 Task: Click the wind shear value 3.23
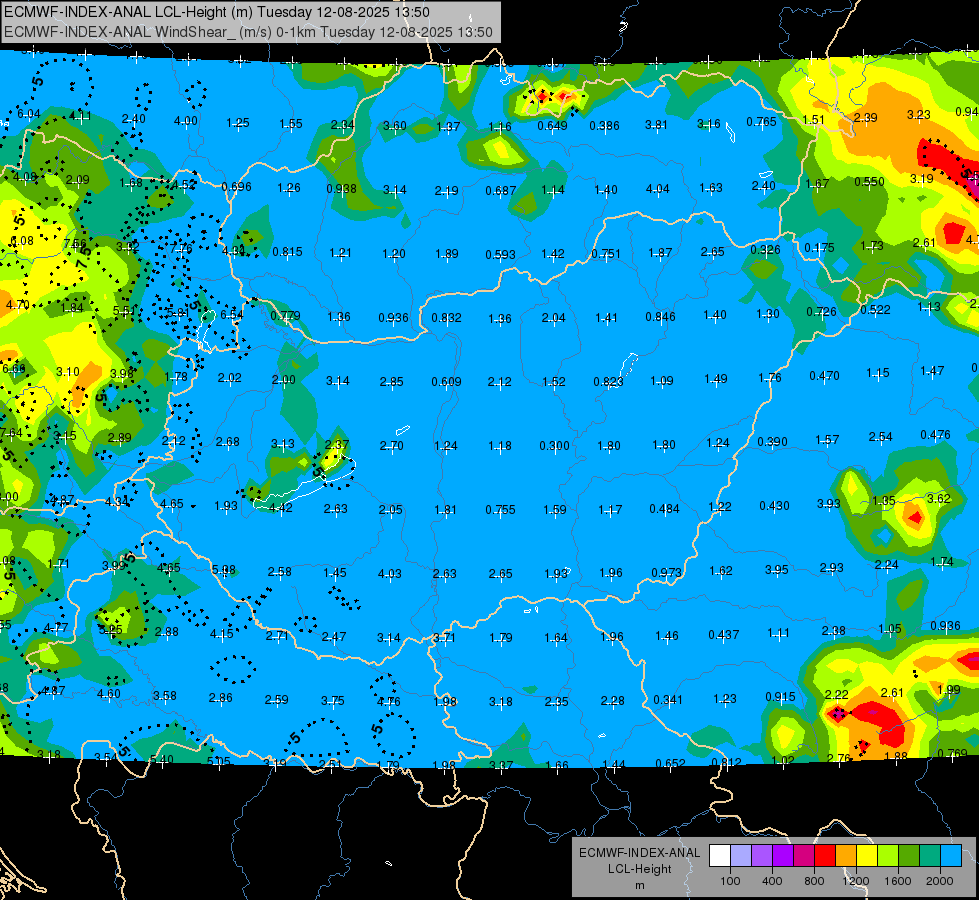[918, 115]
